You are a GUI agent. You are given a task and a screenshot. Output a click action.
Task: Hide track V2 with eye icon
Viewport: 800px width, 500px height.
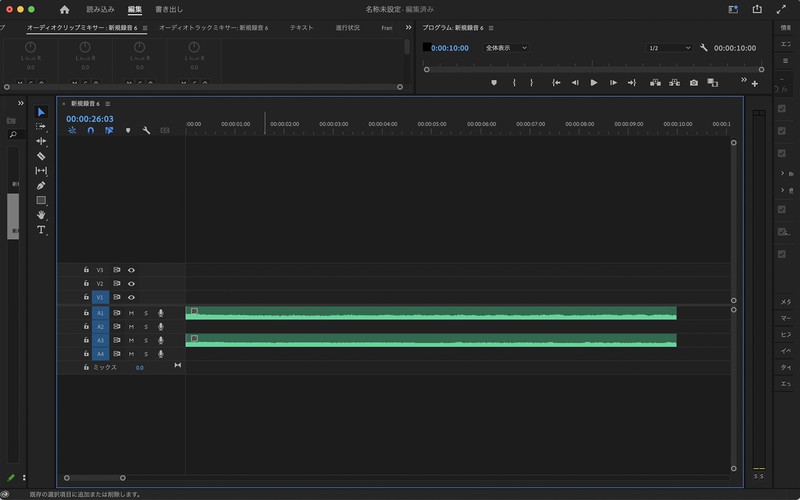pos(131,284)
